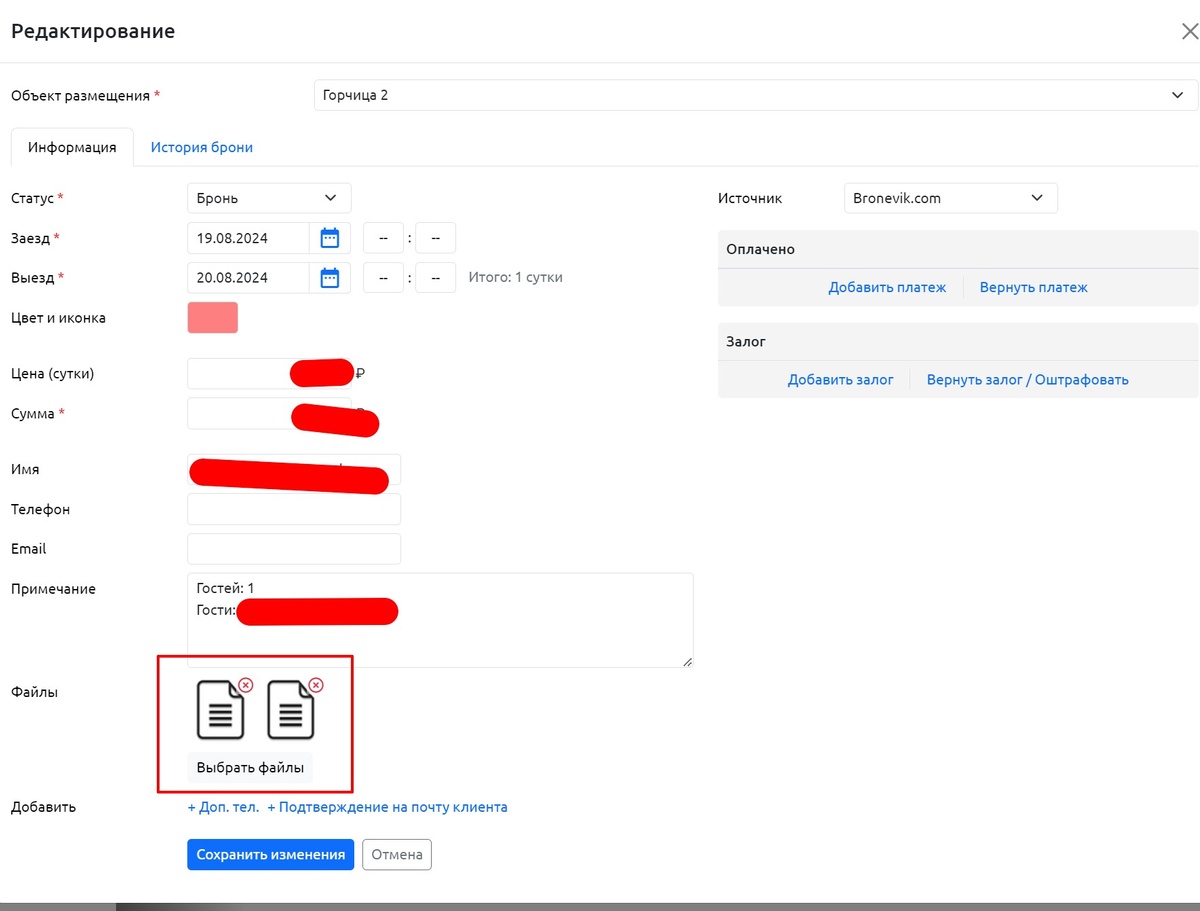Screen dimensions: 1200x911
Task: Open the second attached file document
Action: pyautogui.click(x=291, y=710)
